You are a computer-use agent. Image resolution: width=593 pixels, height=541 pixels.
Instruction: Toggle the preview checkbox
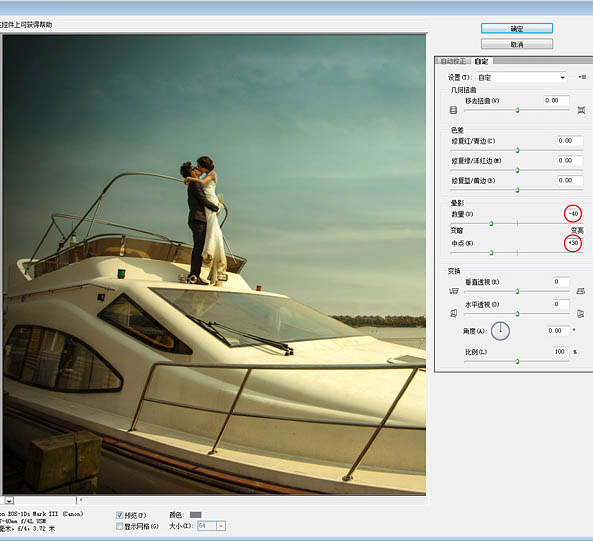tap(120, 515)
